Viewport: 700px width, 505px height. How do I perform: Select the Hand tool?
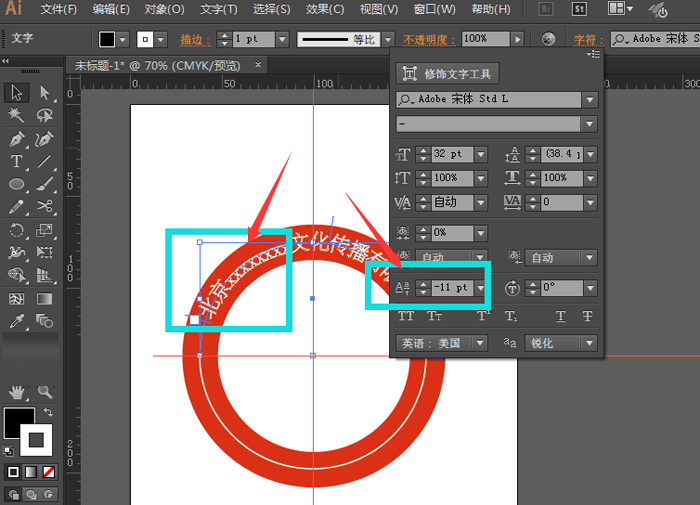(x=17, y=391)
